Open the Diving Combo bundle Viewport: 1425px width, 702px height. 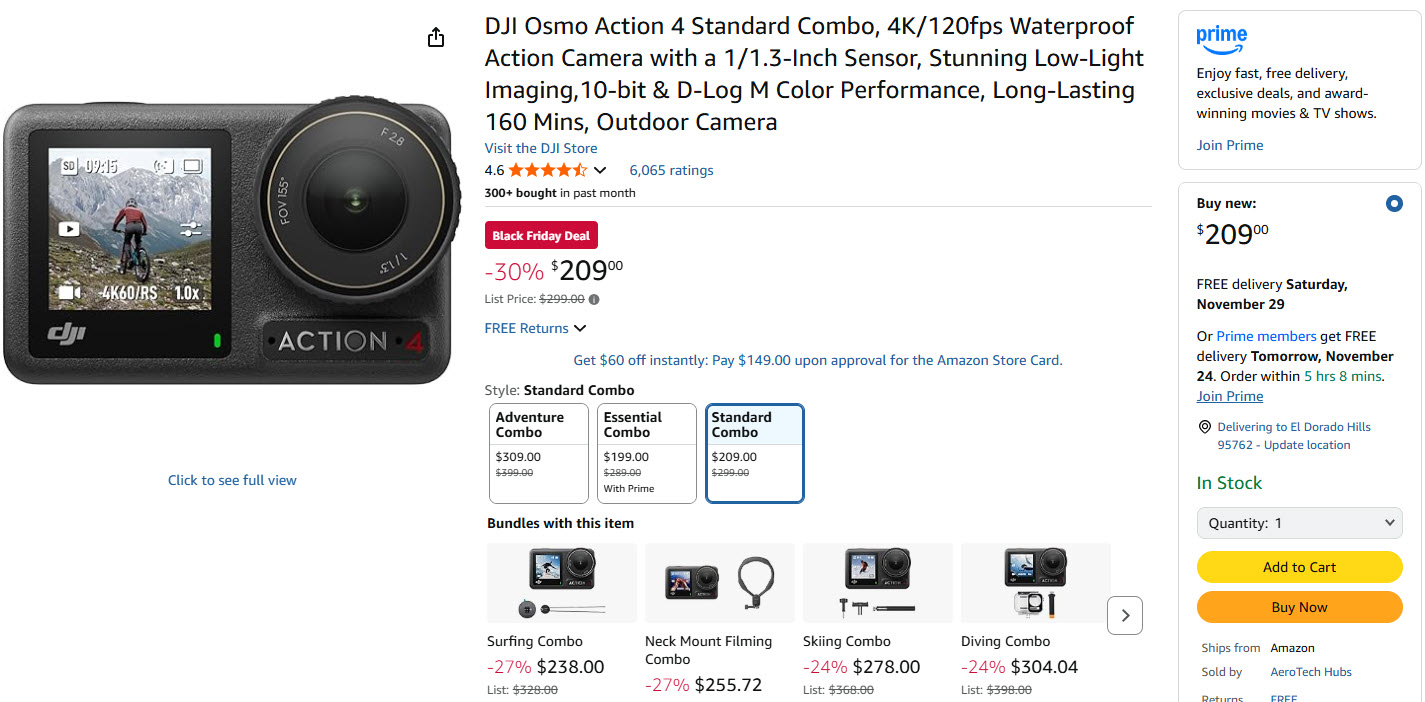1035,584
